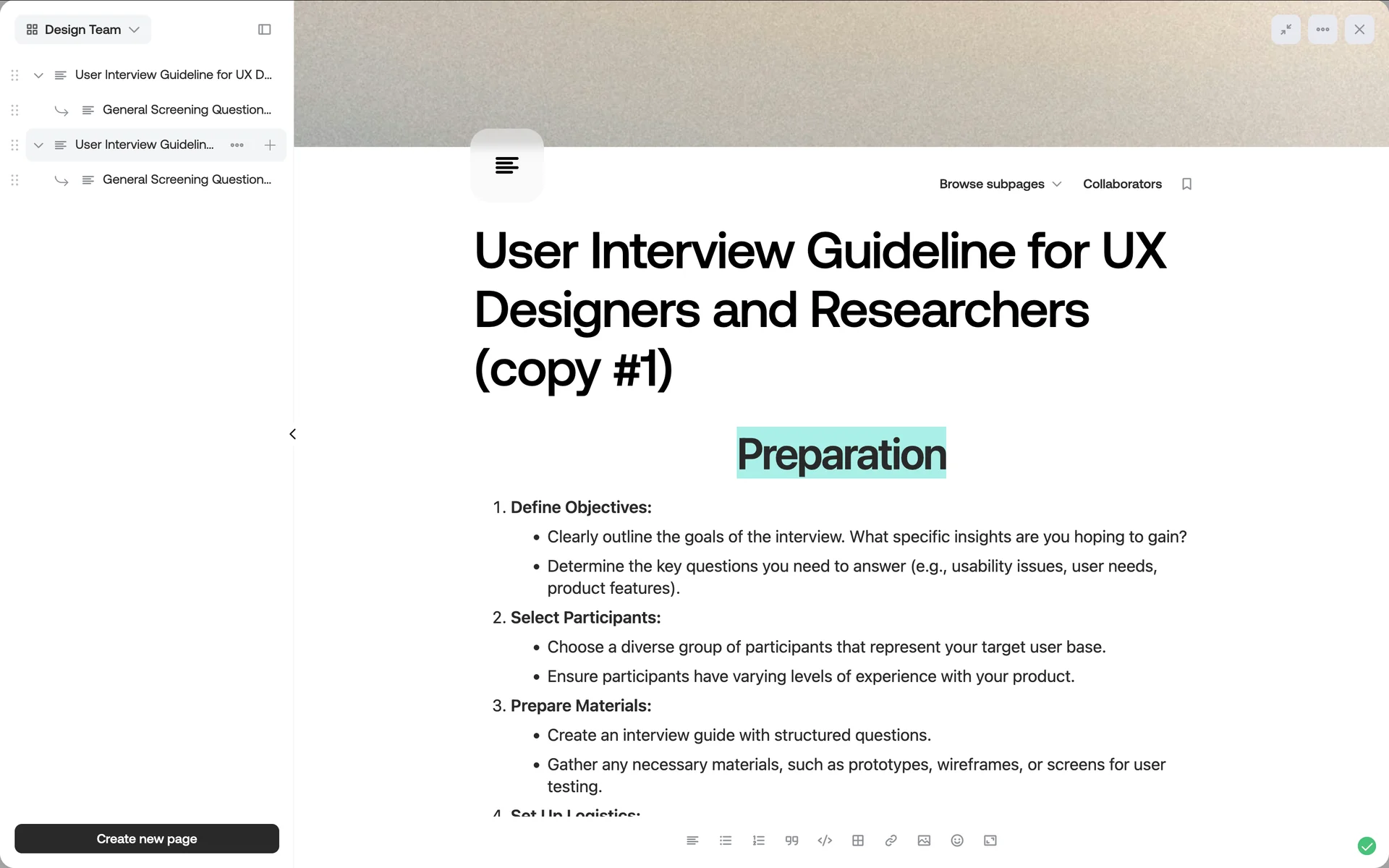This screenshot has height=868, width=1389.
Task: Insert a code block
Action: (x=825, y=841)
